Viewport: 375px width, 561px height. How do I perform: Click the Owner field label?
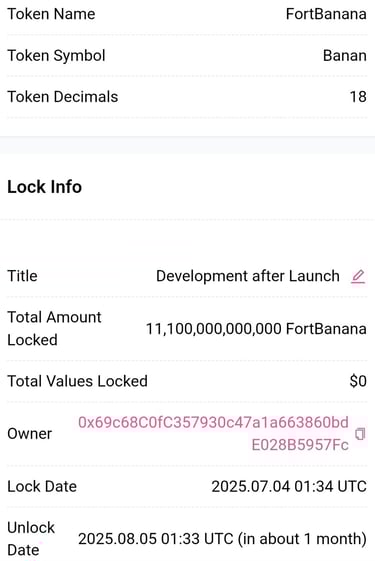[30, 434]
